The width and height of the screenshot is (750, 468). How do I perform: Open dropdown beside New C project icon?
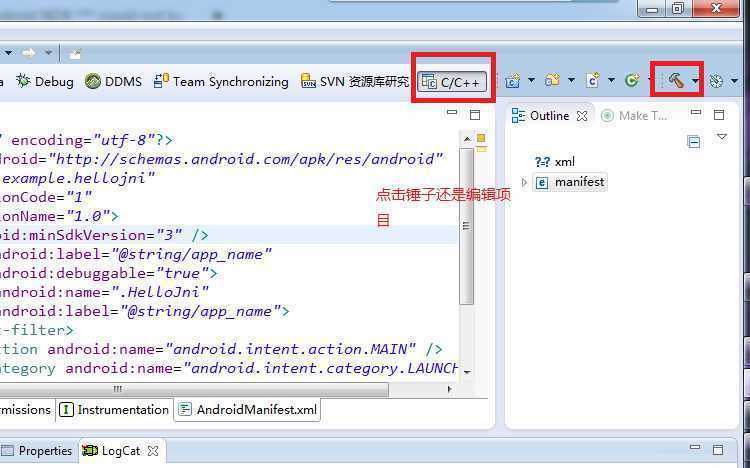coord(531,80)
